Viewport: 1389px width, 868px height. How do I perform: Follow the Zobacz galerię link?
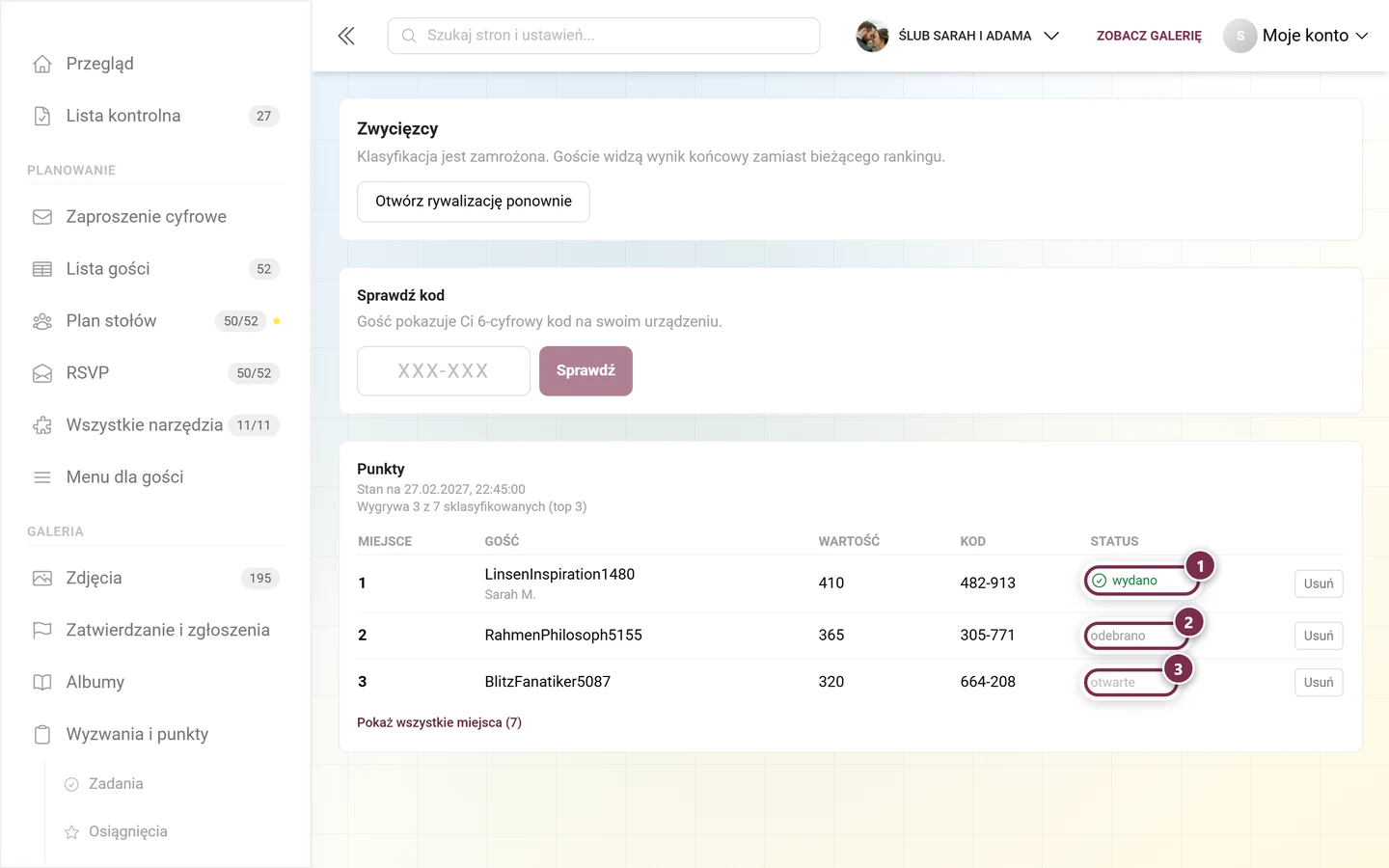1149,36
